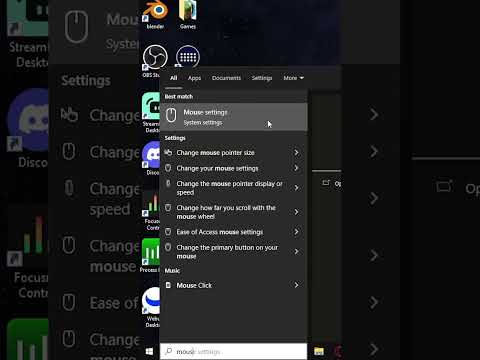Open the white and blue swirl desktop shortcut
Image resolution: width=480 pixels, height=360 pixels.
click(152, 300)
